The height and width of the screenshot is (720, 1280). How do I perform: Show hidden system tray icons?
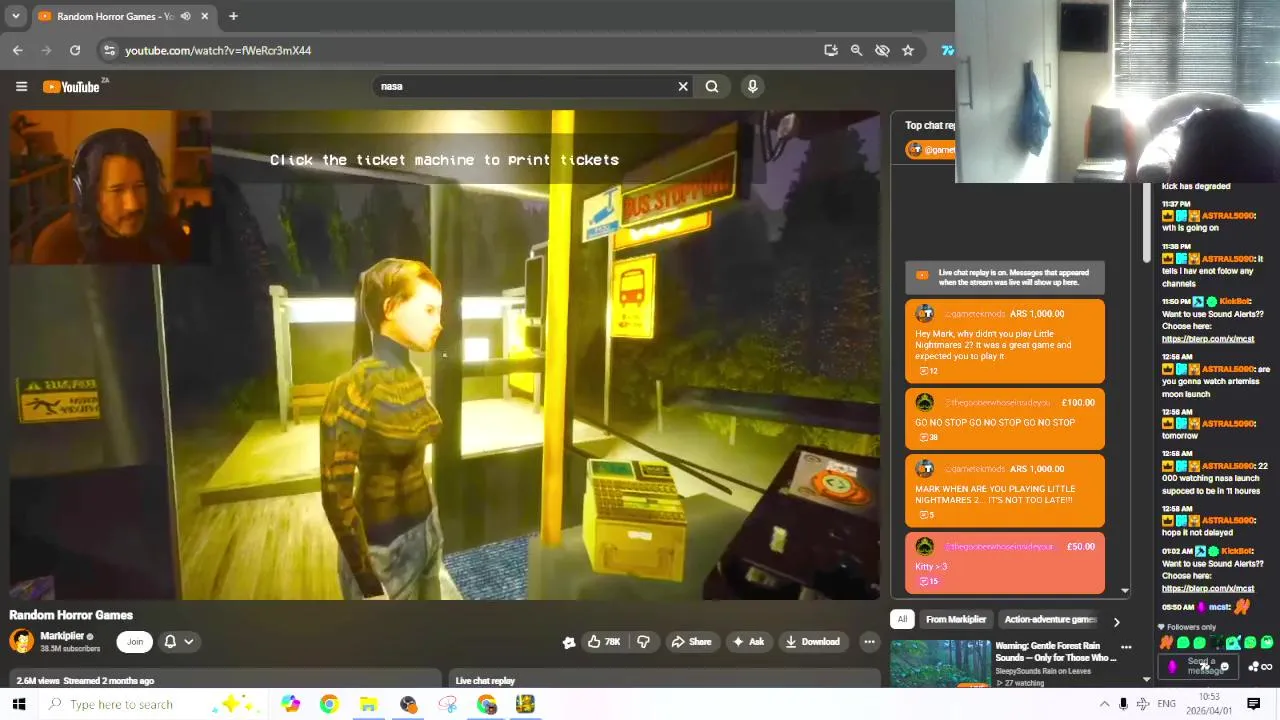click(1104, 704)
